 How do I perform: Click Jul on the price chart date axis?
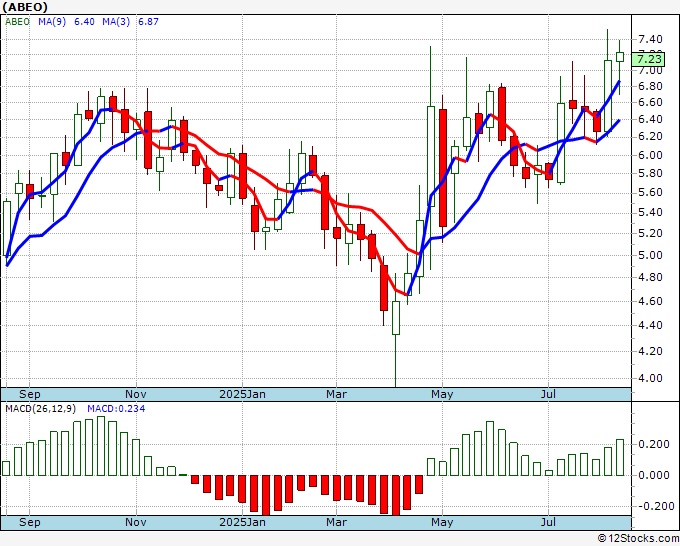point(548,394)
